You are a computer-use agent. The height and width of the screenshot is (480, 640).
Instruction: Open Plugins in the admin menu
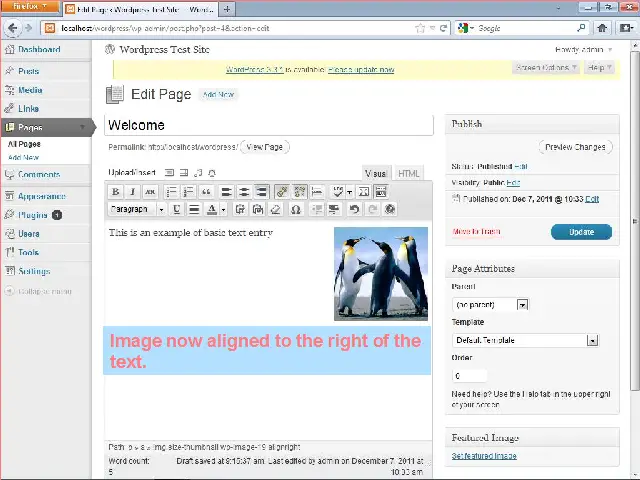pos(33,215)
